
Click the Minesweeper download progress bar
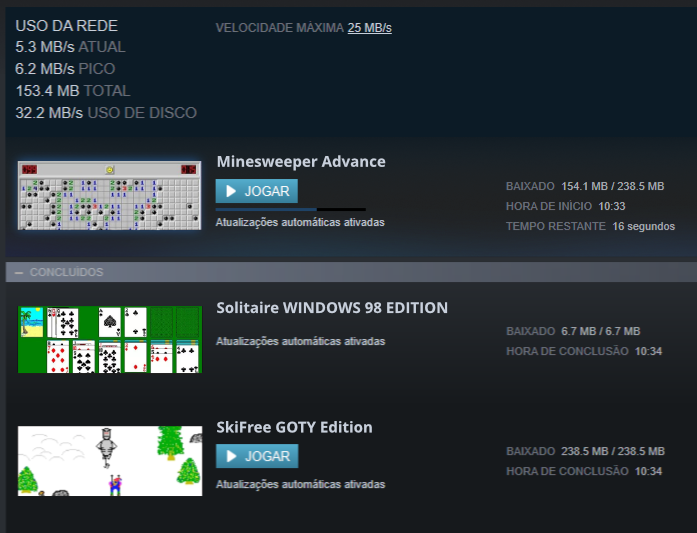pyautogui.click(x=291, y=209)
